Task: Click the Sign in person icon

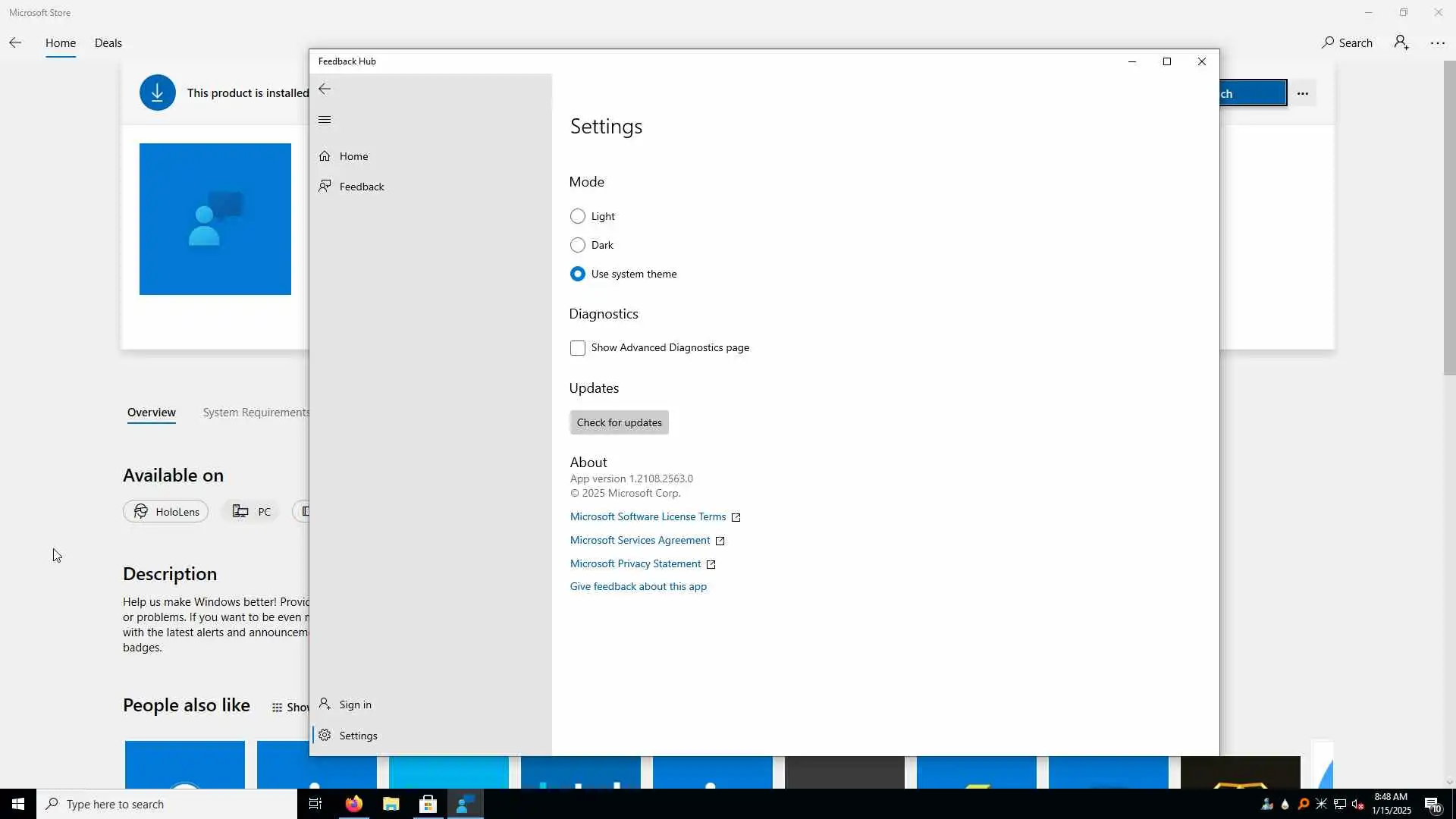Action: coord(325,704)
